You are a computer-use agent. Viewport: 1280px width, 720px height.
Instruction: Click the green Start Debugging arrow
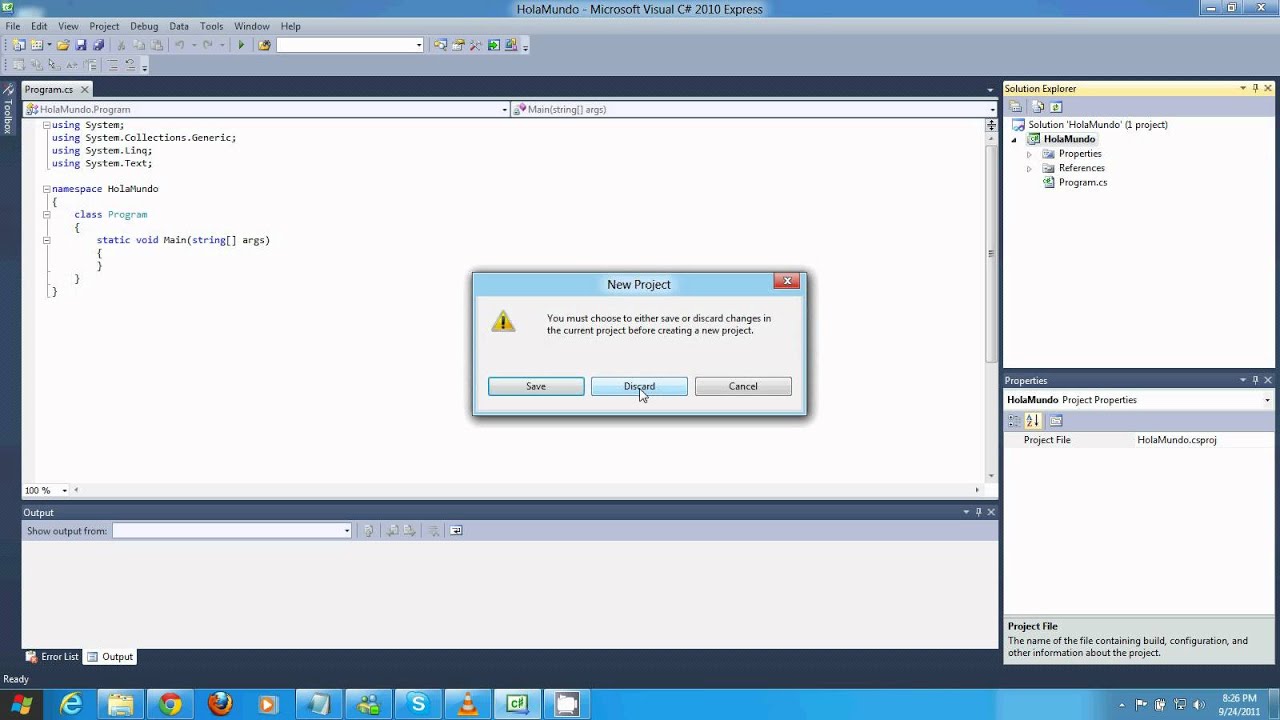(x=241, y=45)
